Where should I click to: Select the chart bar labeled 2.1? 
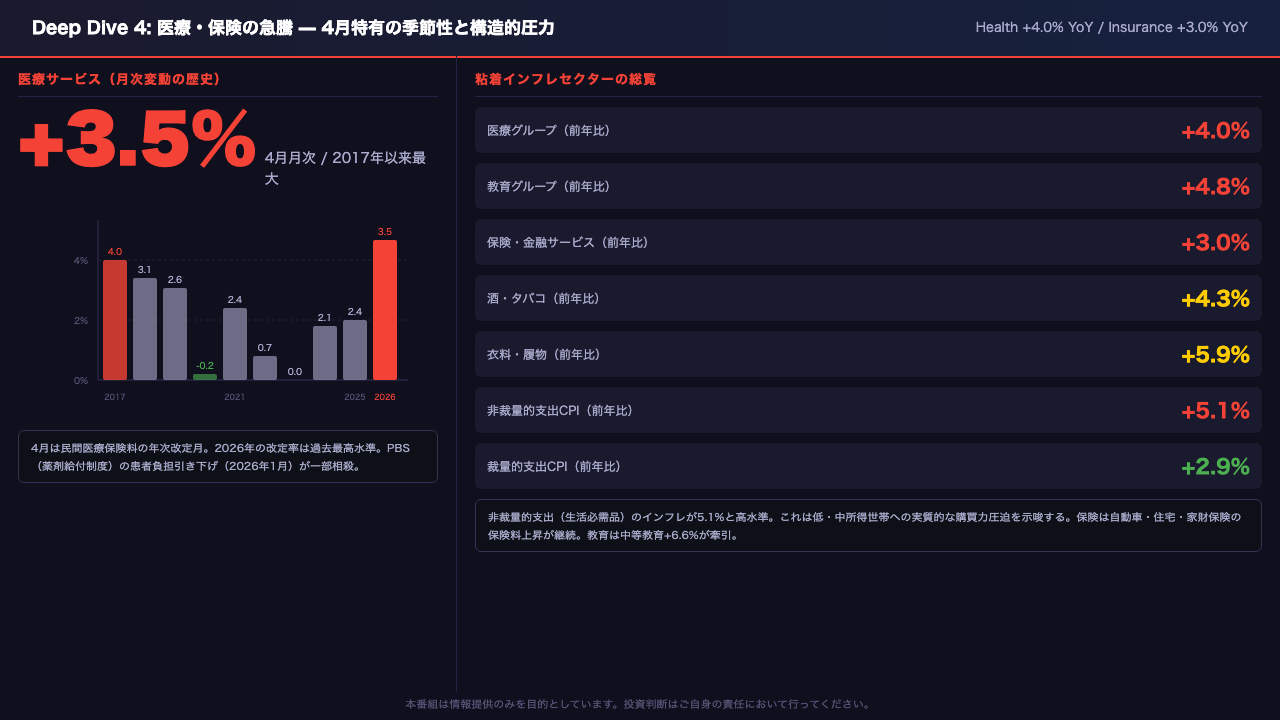click(325, 353)
